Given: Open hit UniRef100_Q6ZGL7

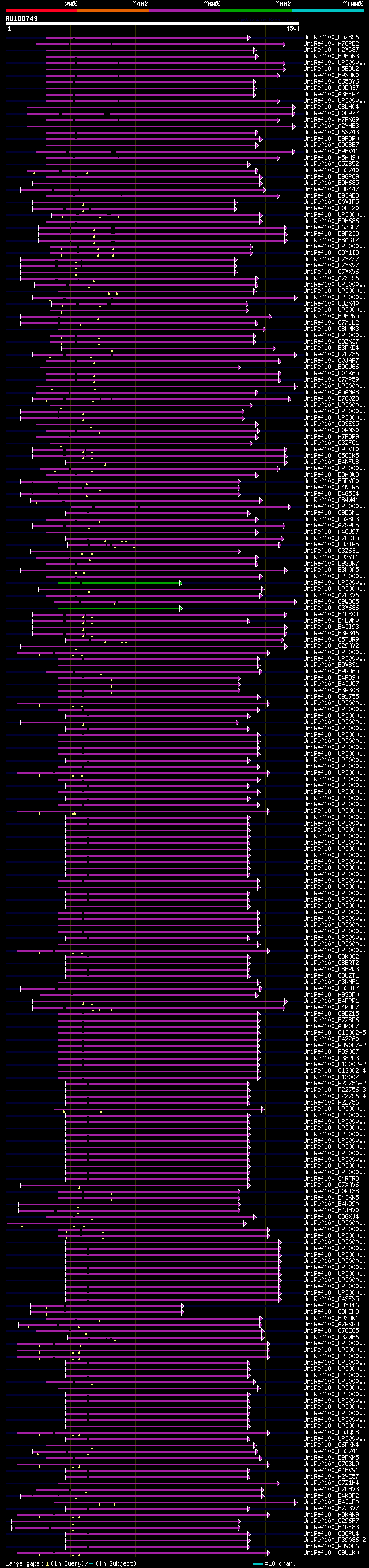Looking at the screenshot, I should (x=332, y=228).
